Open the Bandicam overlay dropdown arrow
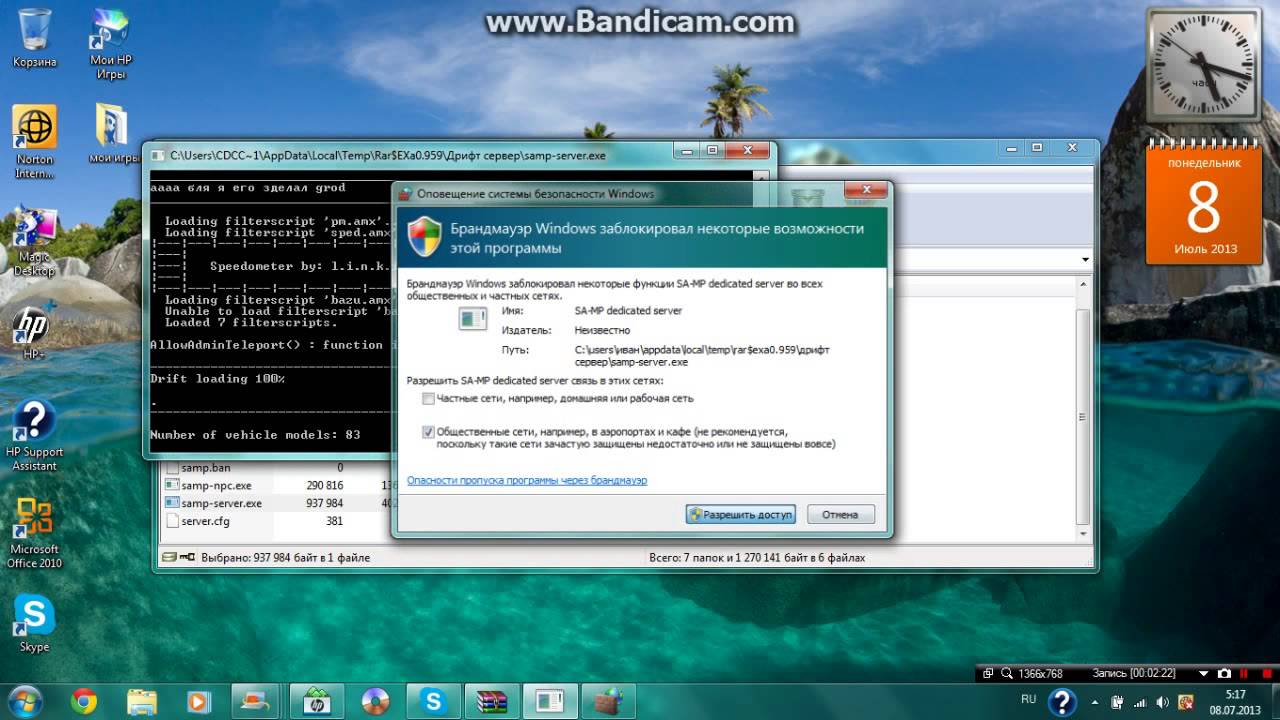Screen dimensions: 1280x720 1205,673
